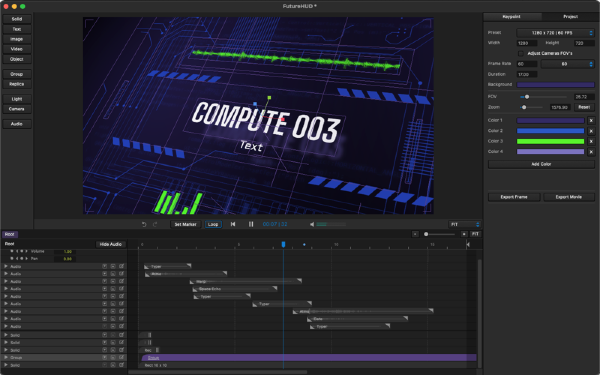Toggle visibility of the first Audio layer
Viewport: 600px width, 375px height.
pyautogui.click(x=104, y=266)
